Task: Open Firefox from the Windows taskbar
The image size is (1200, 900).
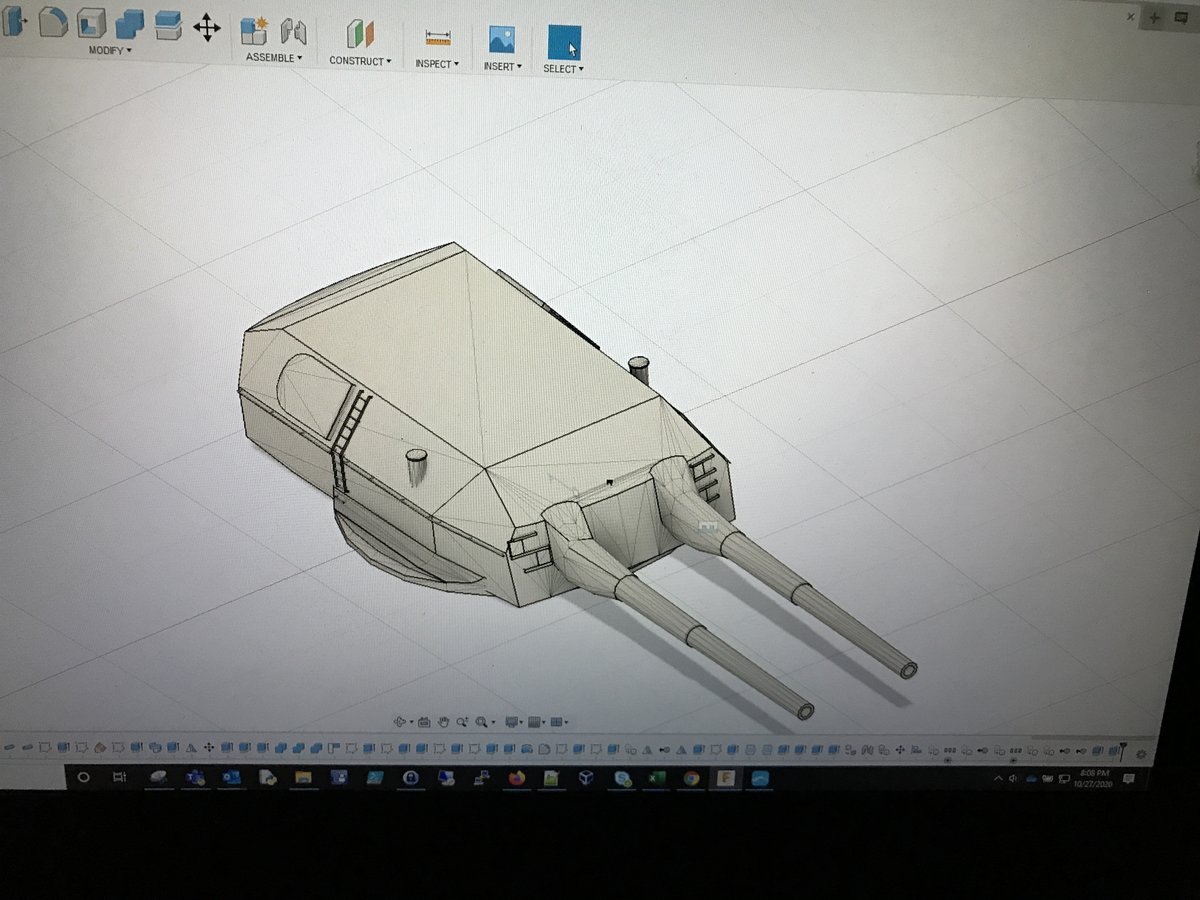Action: pyautogui.click(x=516, y=778)
